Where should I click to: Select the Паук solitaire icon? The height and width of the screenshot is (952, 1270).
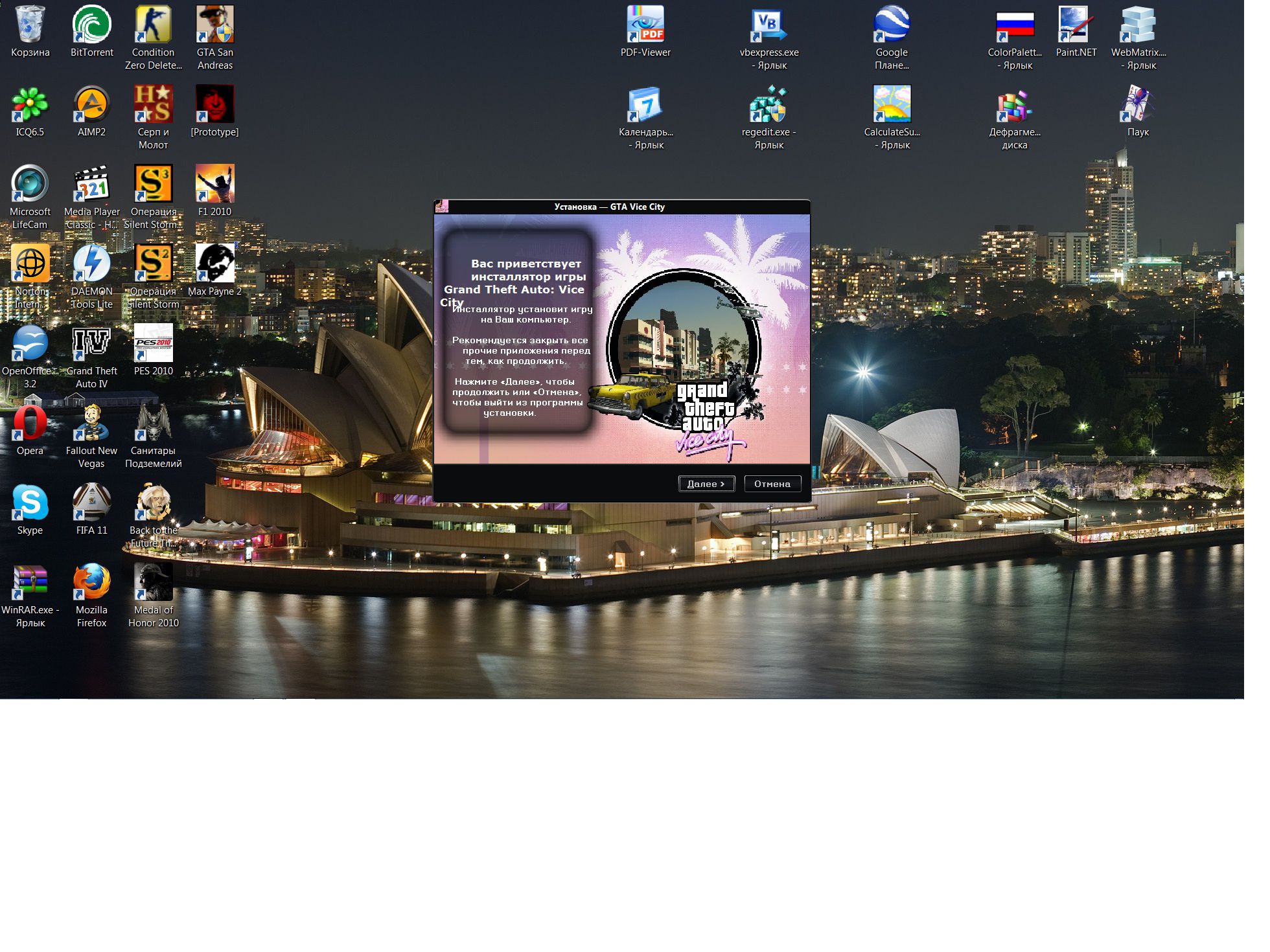1138,104
